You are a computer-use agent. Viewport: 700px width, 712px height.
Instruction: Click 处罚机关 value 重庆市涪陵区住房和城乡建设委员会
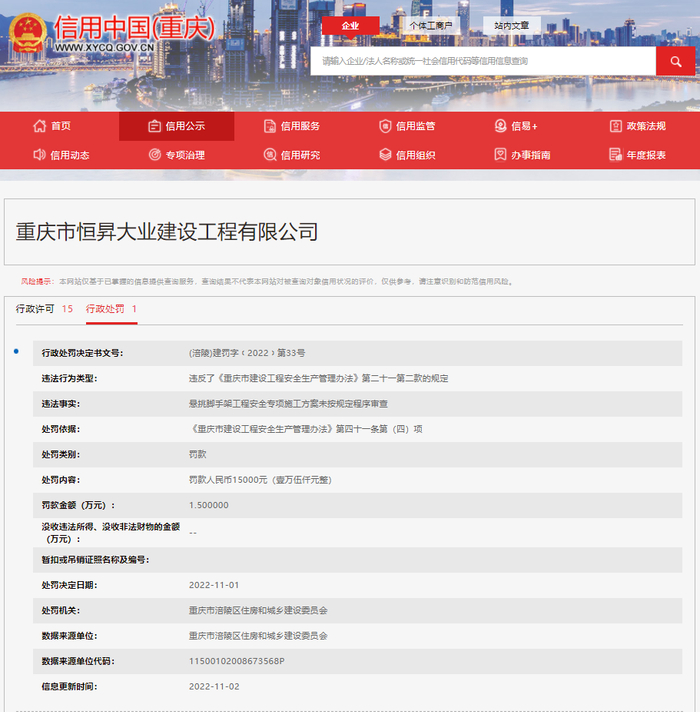pos(258,610)
